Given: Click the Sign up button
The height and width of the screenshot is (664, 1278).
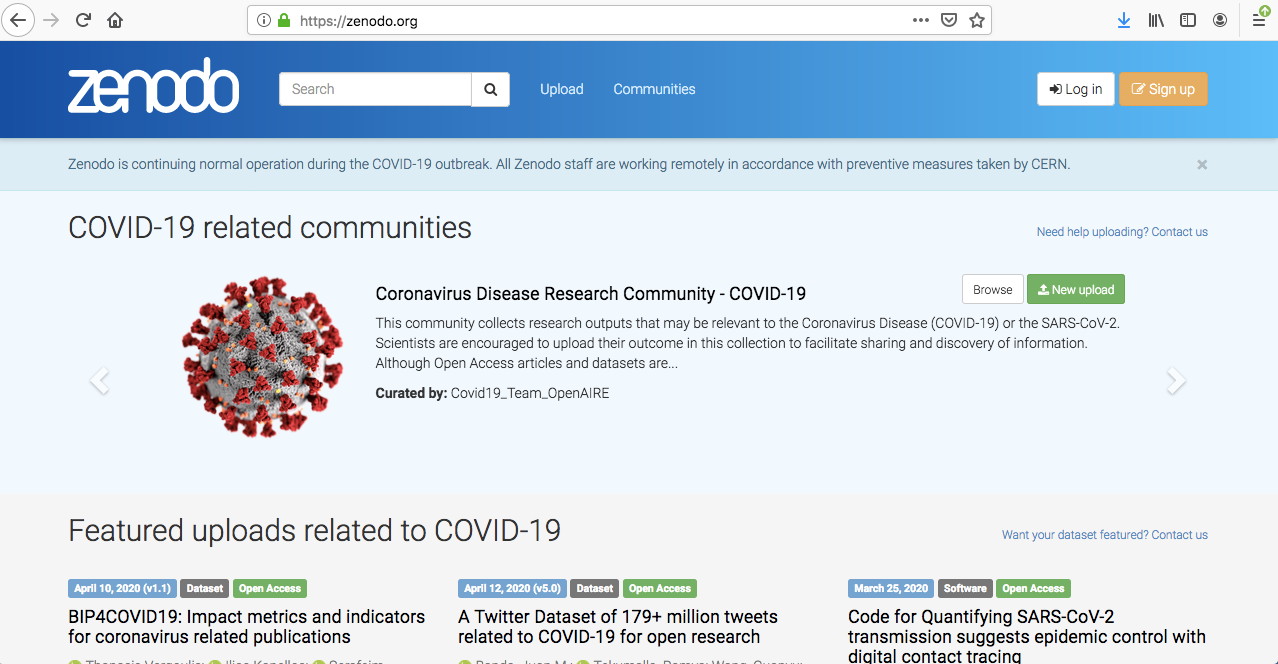Looking at the screenshot, I should [x=1163, y=89].
